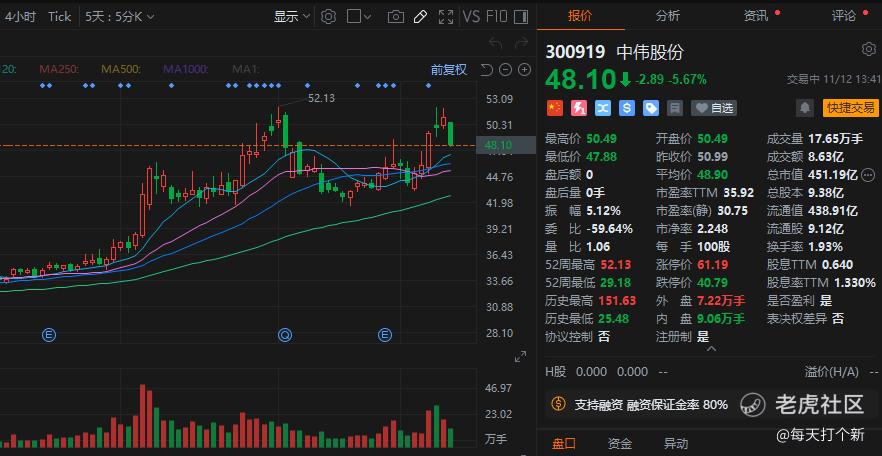The image size is (882, 456).
Task: Open the 显示 dropdown menu
Action: [292, 17]
